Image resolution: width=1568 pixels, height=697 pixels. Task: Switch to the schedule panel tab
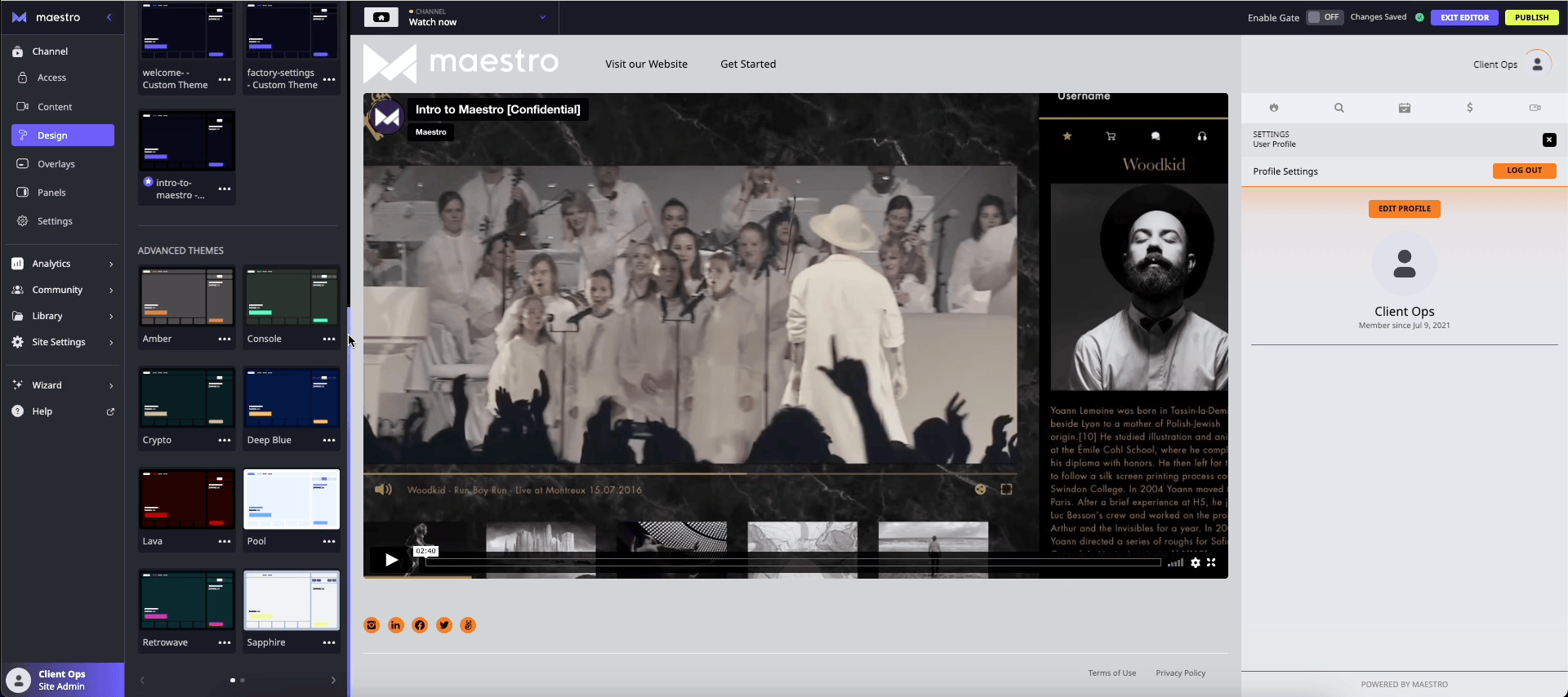(1405, 108)
